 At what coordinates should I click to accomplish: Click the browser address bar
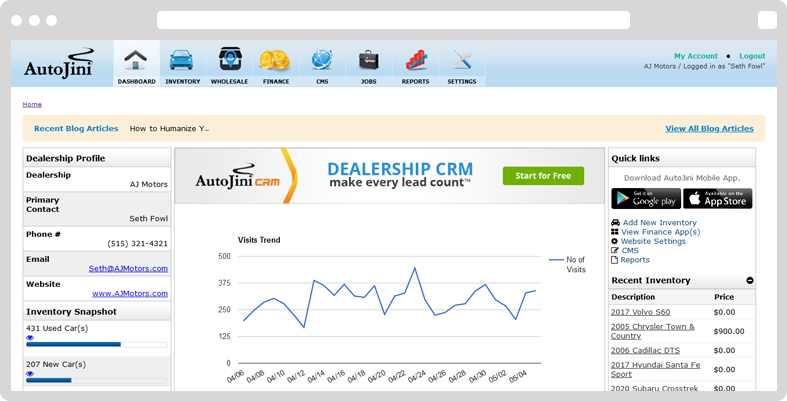click(393, 20)
